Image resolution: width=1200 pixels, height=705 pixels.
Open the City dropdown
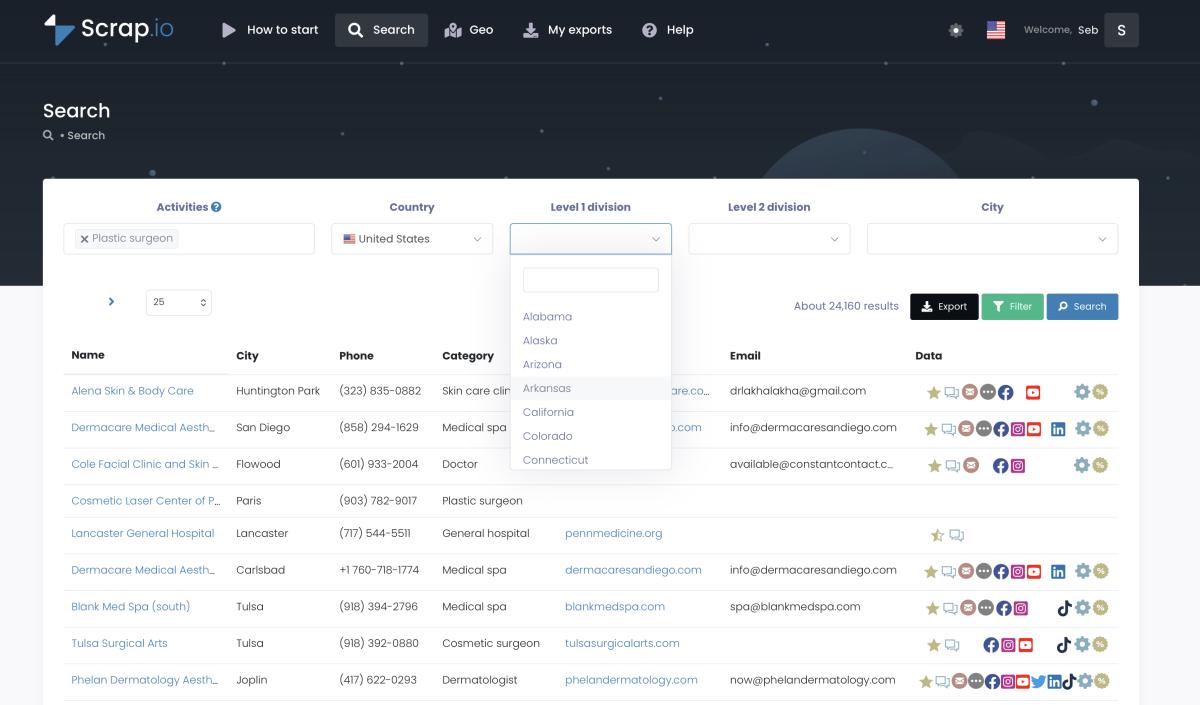(x=992, y=239)
